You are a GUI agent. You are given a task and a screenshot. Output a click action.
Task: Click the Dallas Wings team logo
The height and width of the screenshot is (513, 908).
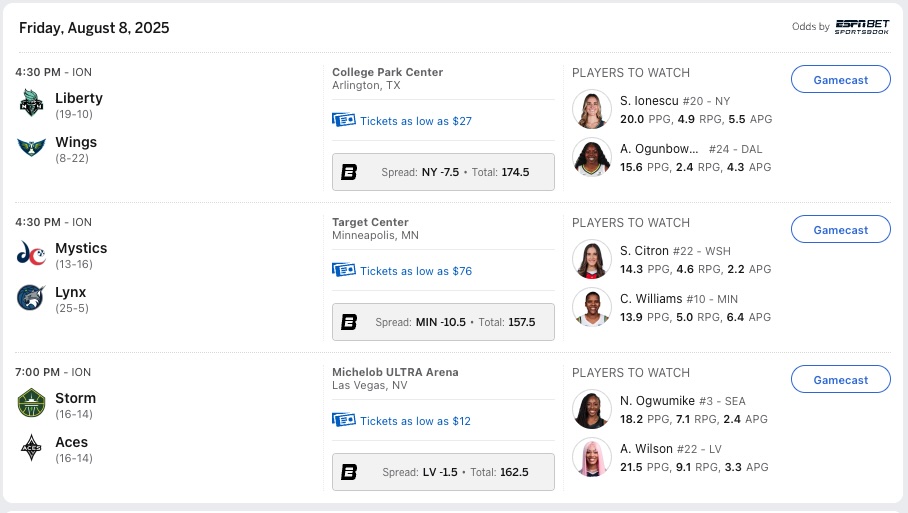[31, 148]
